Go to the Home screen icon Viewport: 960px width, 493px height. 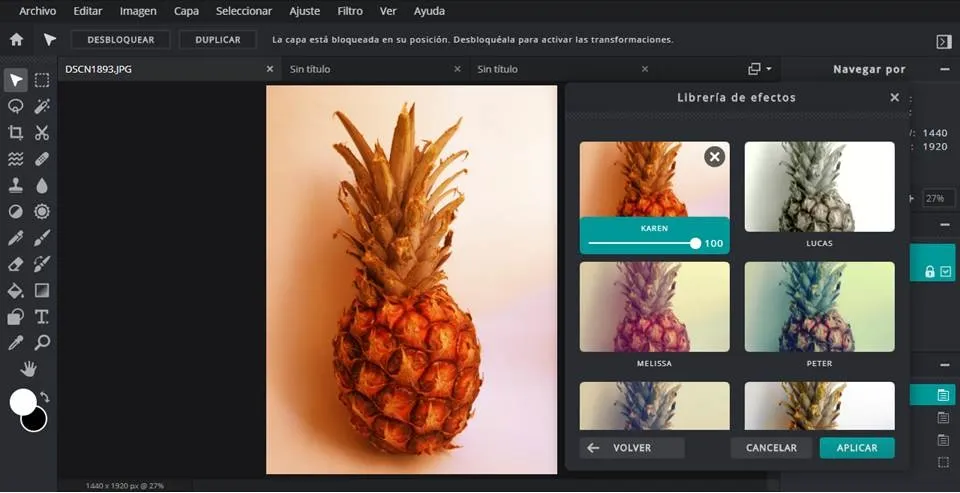[17, 40]
